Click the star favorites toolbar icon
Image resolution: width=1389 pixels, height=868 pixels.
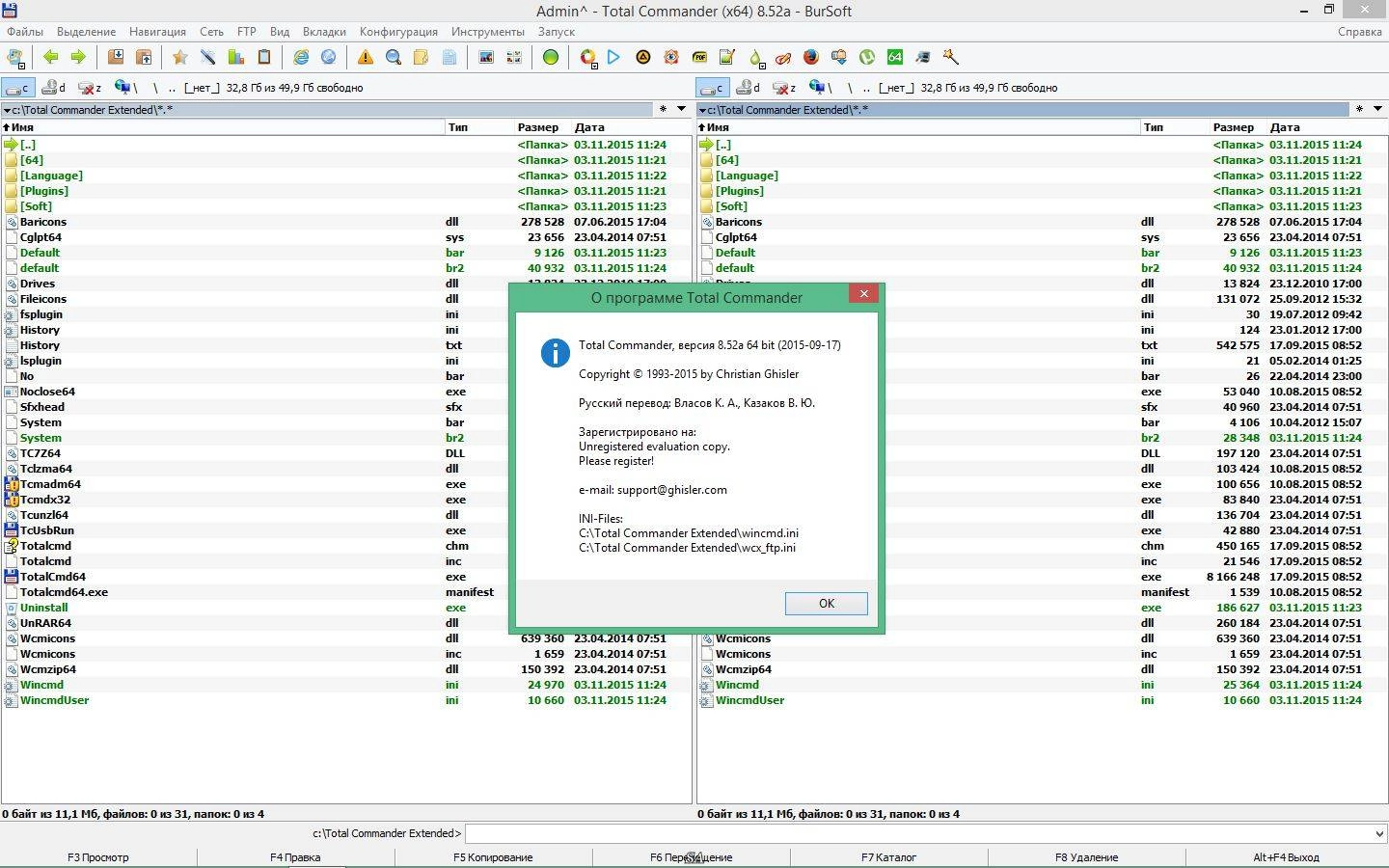pyautogui.click(x=179, y=58)
